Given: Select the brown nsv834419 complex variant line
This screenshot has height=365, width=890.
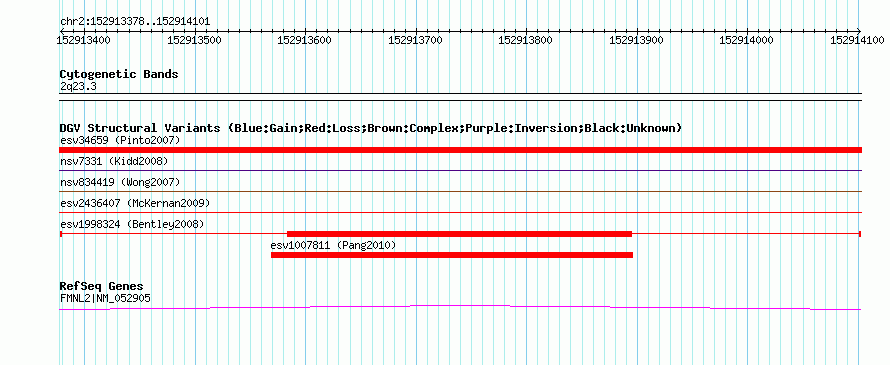Looking at the screenshot, I should click(460, 192).
